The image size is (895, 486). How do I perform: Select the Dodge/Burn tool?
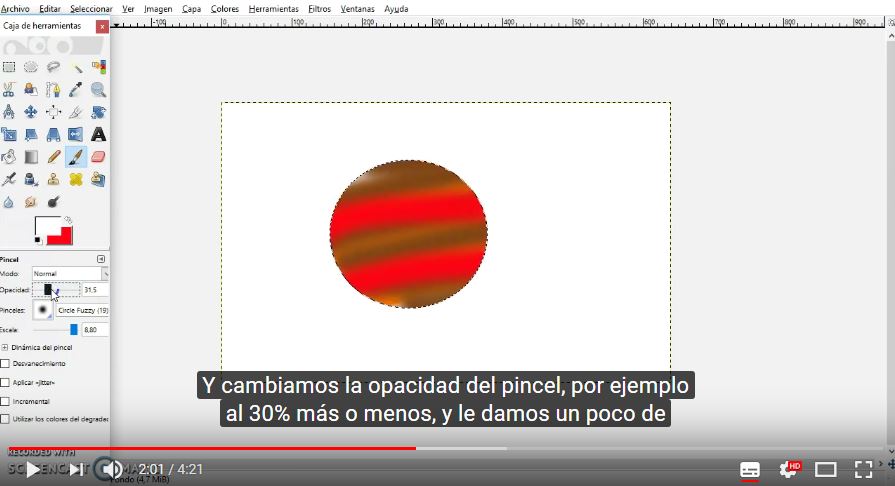pos(53,202)
